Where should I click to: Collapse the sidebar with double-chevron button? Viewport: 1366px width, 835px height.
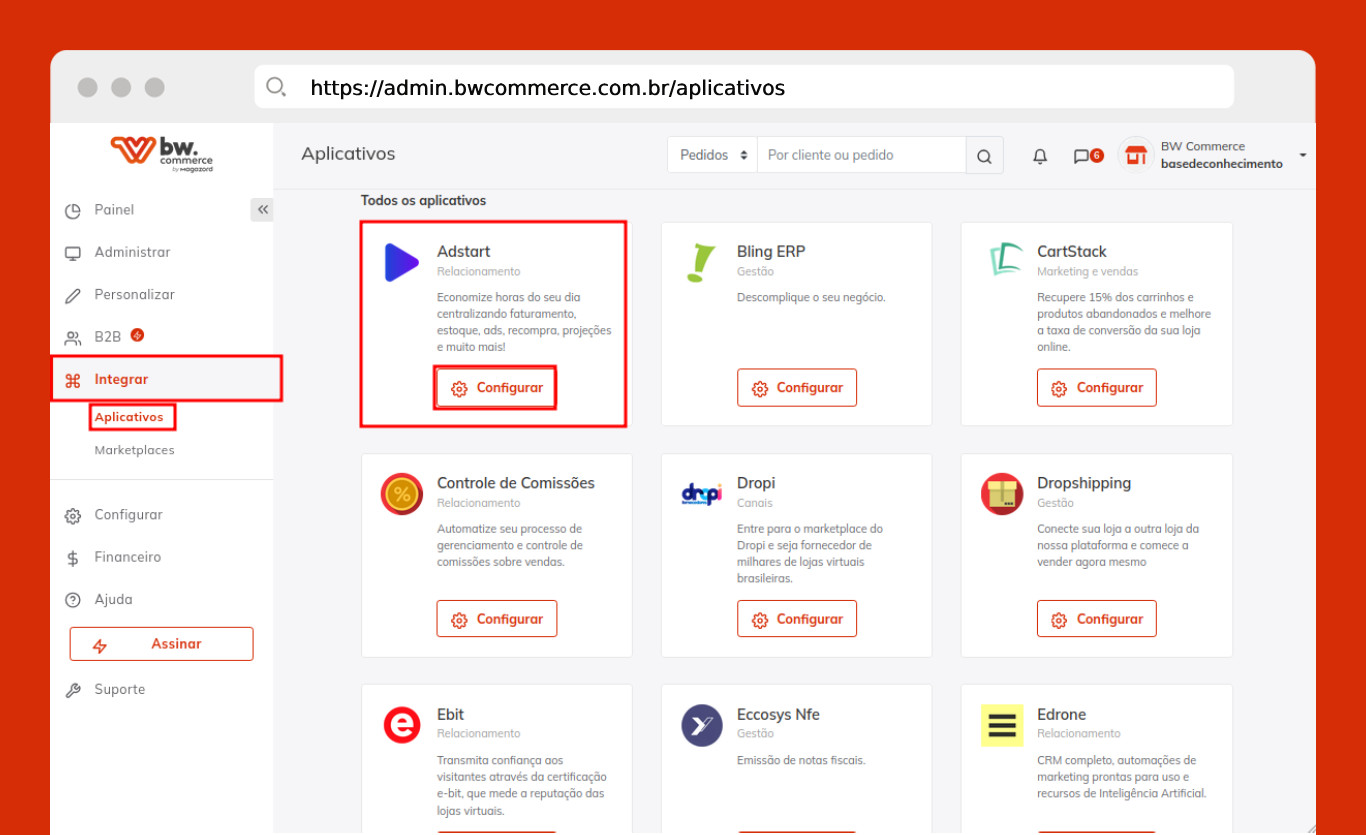click(262, 210)
